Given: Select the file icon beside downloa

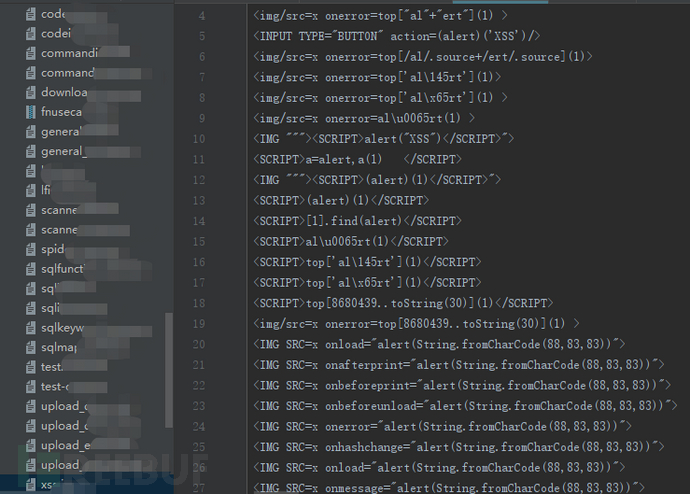Looking at the screenshot, I should click(x=30, y=92).
